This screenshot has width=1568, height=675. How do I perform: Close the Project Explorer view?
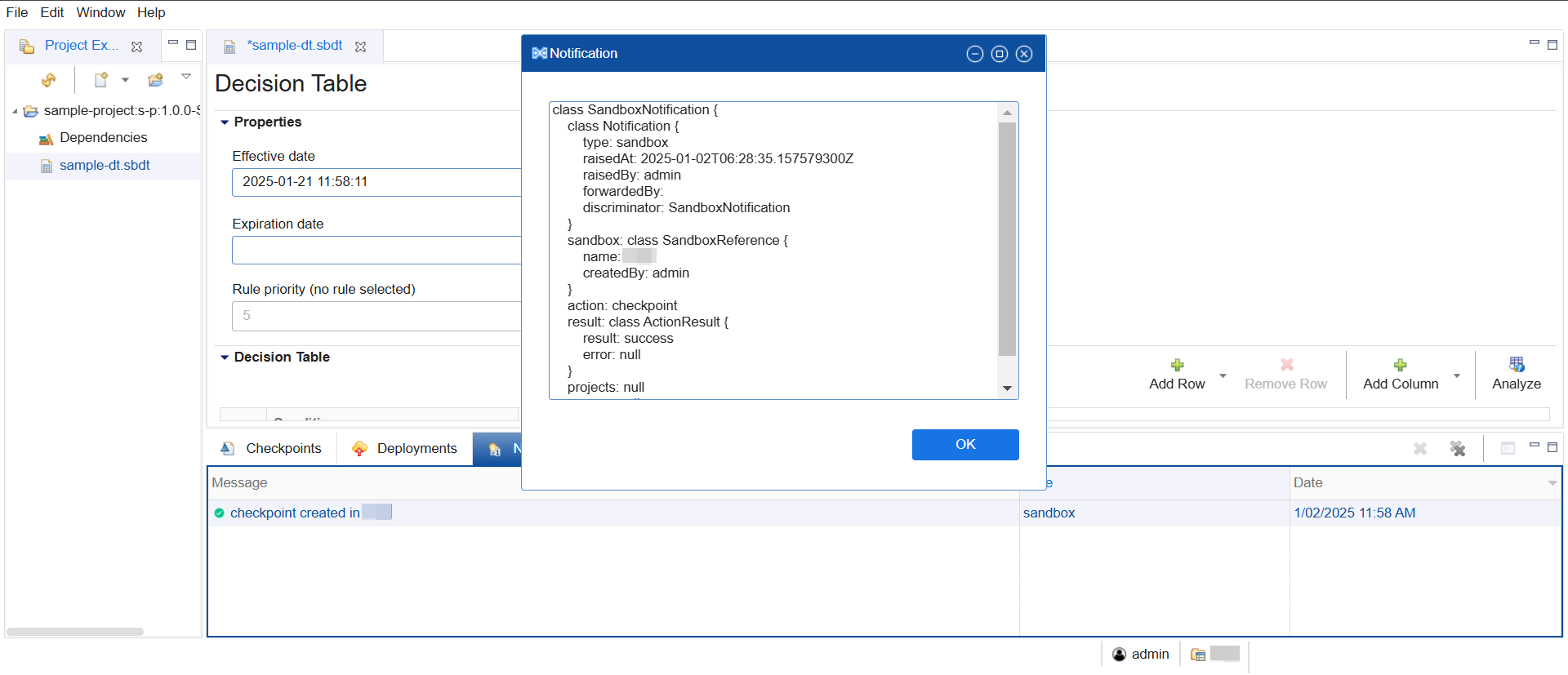pyautogui.click(x=137, y=47)
